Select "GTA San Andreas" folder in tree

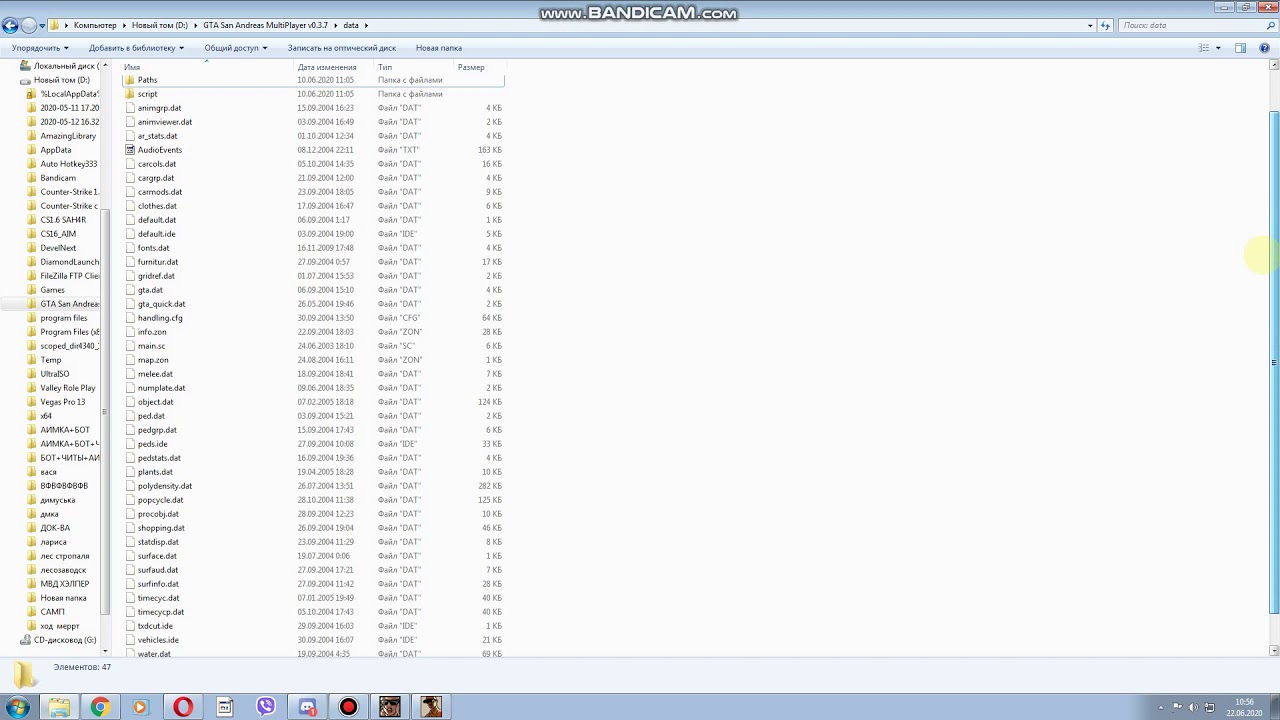pyautogui.click(x=70, y=304)
